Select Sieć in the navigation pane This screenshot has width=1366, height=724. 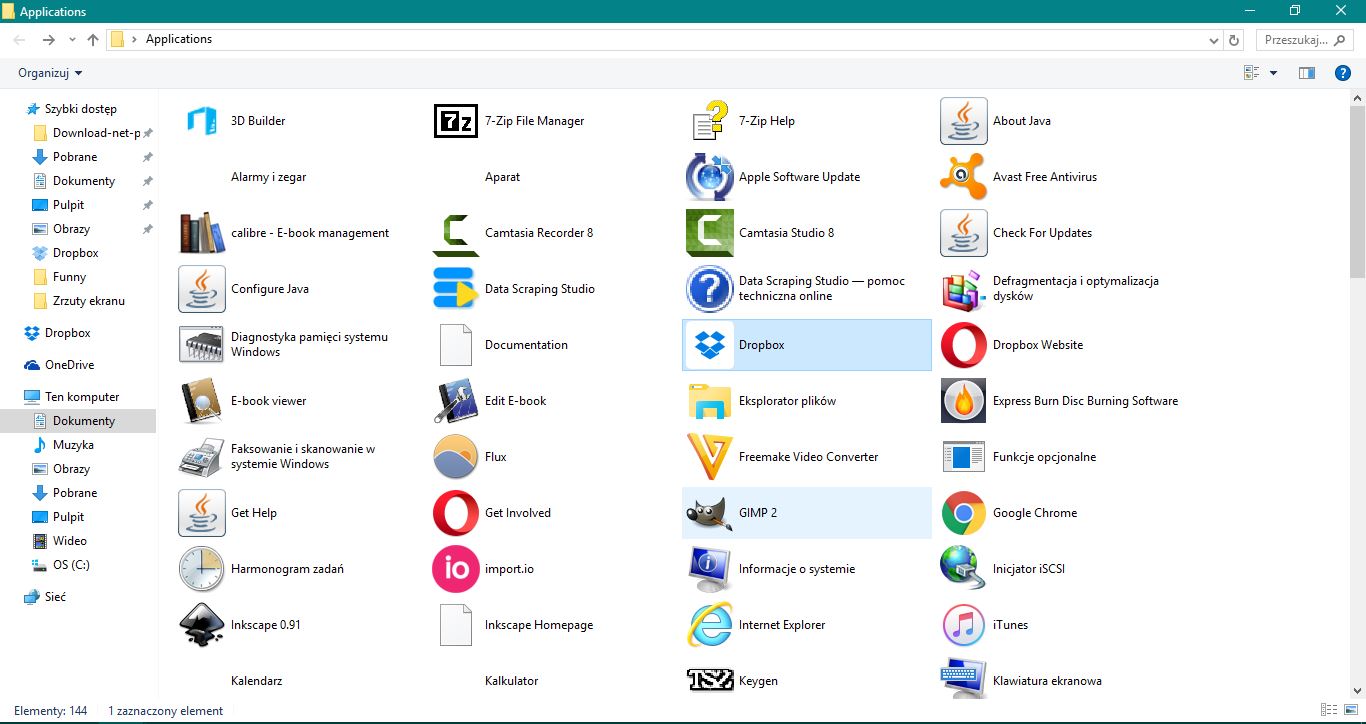click(55, 597)
